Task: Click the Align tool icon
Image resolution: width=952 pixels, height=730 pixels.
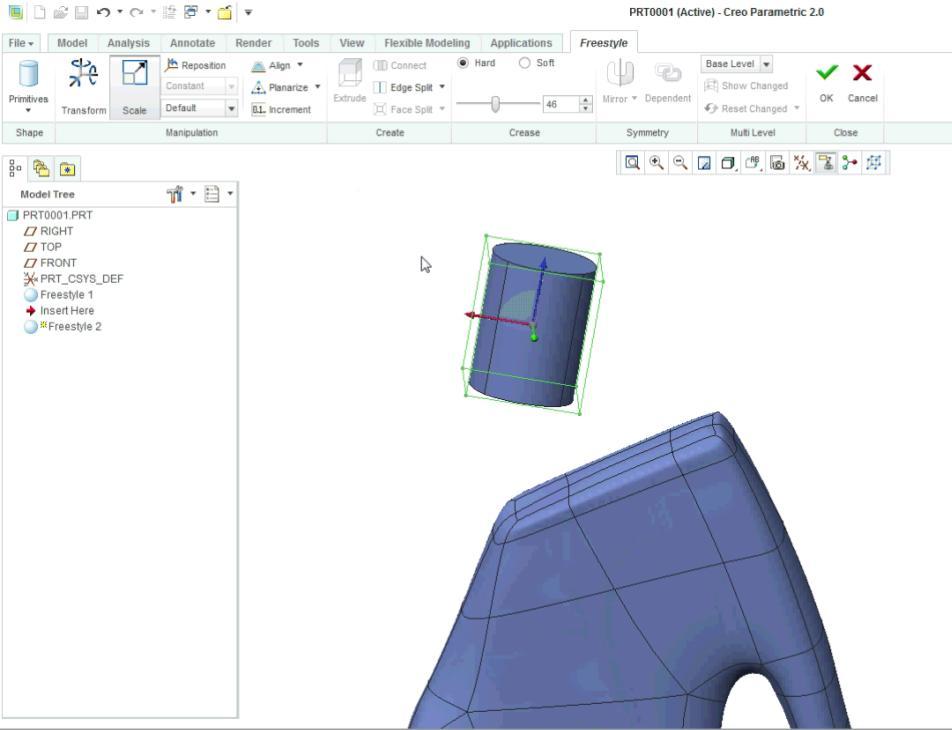Action: click(258, 65)
